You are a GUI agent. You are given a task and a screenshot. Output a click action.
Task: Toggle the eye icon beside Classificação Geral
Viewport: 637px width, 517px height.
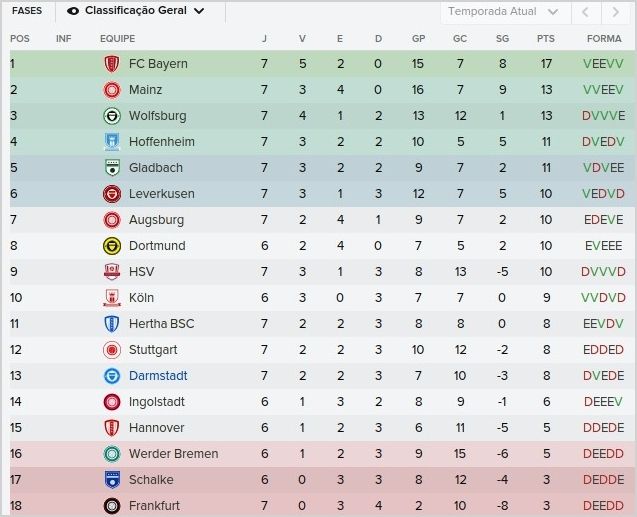[x=73, y=11]
